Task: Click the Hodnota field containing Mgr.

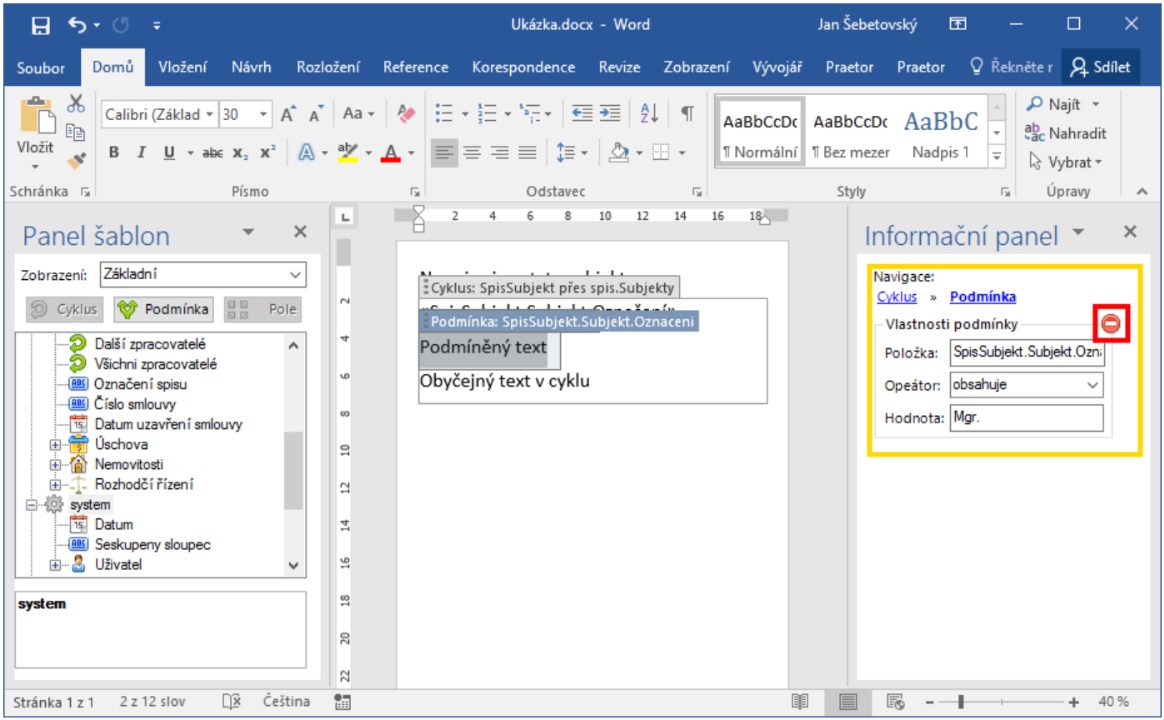Action: tap(1026, 418)
